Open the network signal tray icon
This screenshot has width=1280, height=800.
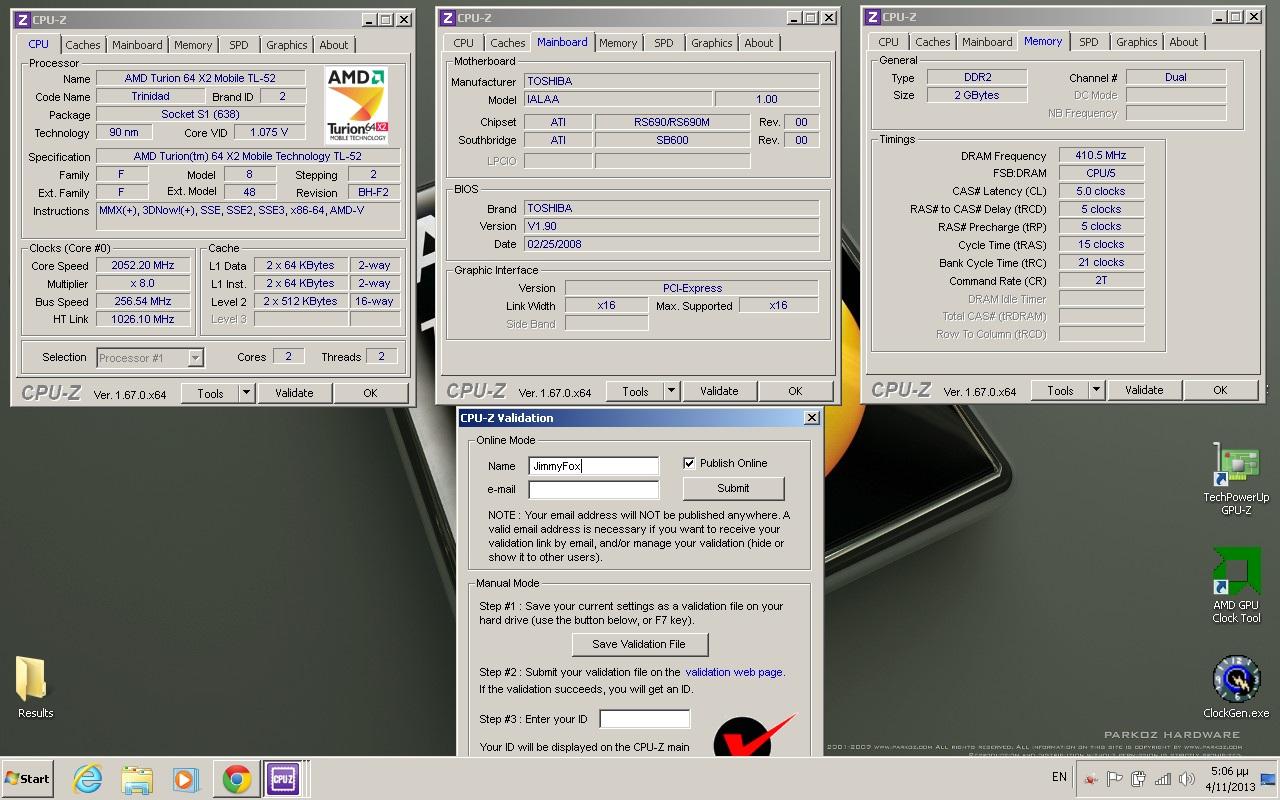coord(1162,778)
